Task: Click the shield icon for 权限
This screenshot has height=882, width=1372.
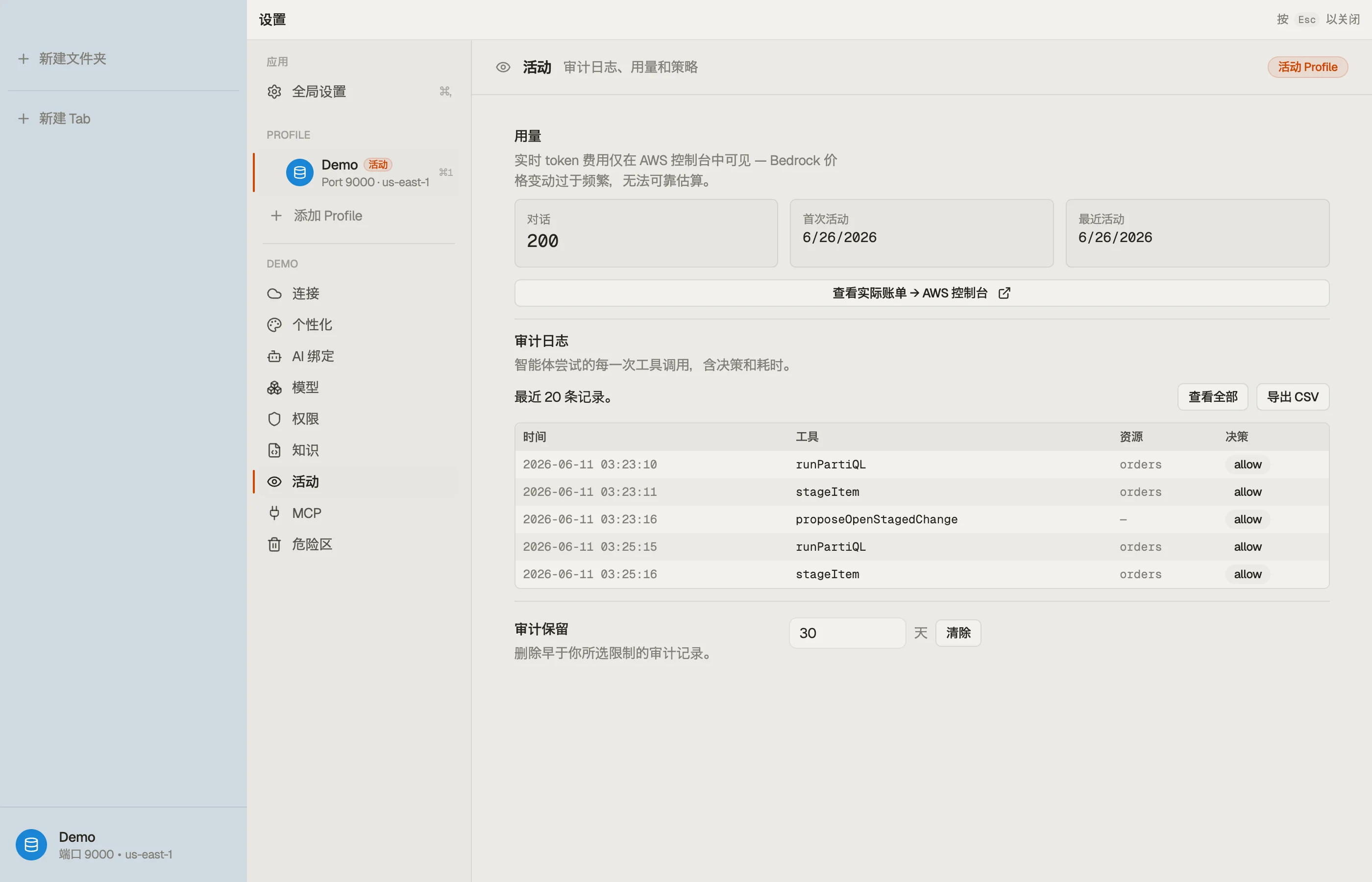Action: pos(274,418)
